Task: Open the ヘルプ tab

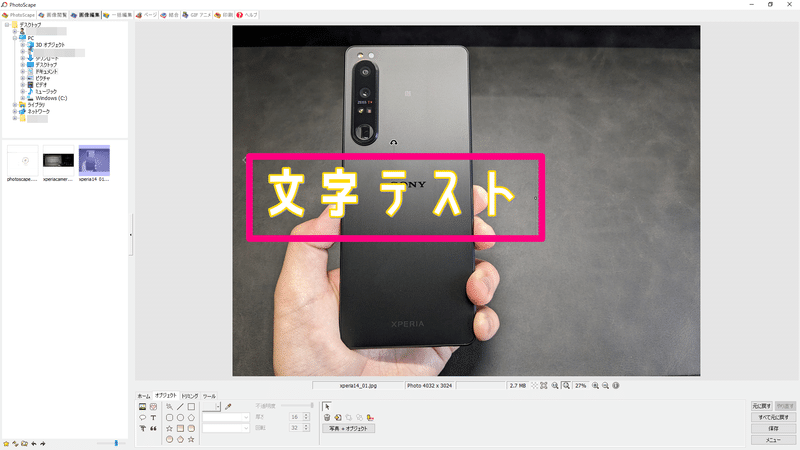Action: [247, 15]
